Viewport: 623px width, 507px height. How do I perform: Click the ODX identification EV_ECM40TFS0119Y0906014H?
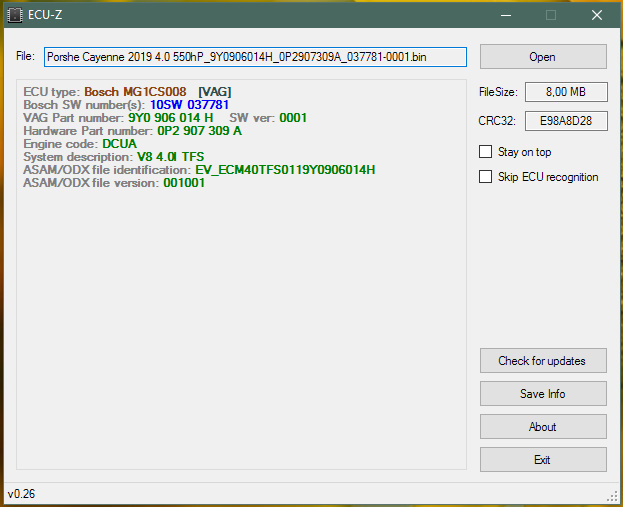285,170
